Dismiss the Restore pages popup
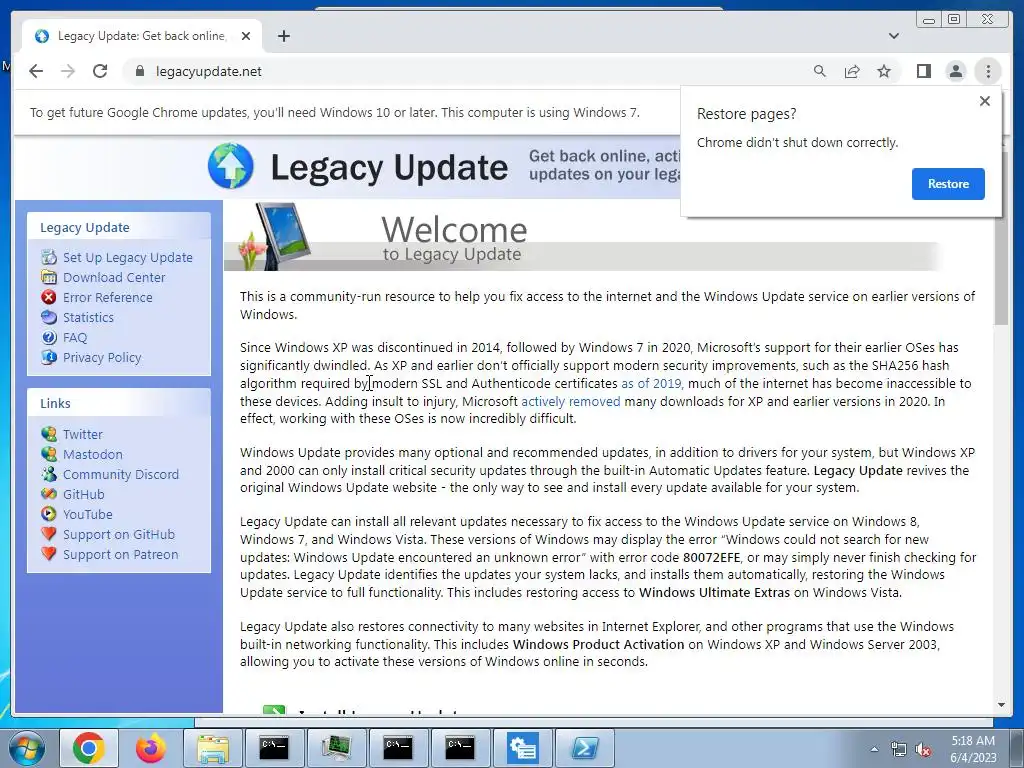Screen dimensions: 1024x768 [x=985, y=101]
